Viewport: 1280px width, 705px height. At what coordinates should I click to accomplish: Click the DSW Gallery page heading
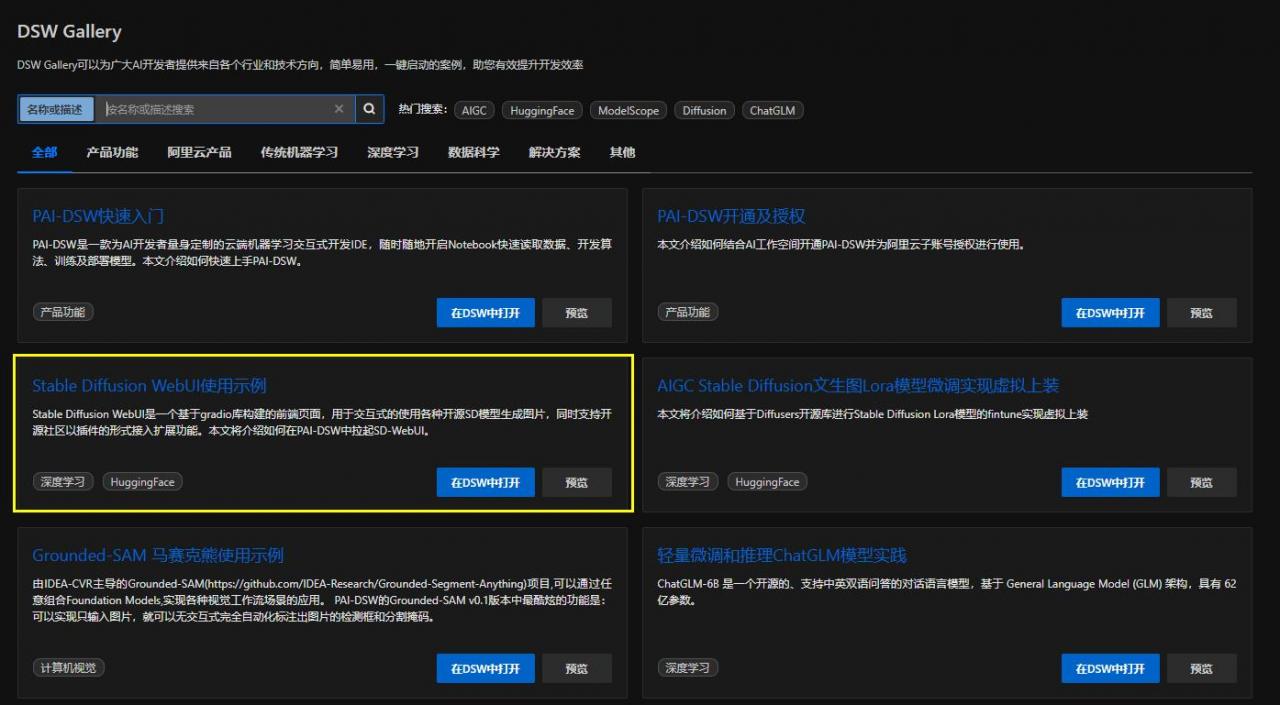(x=69, y=32)
